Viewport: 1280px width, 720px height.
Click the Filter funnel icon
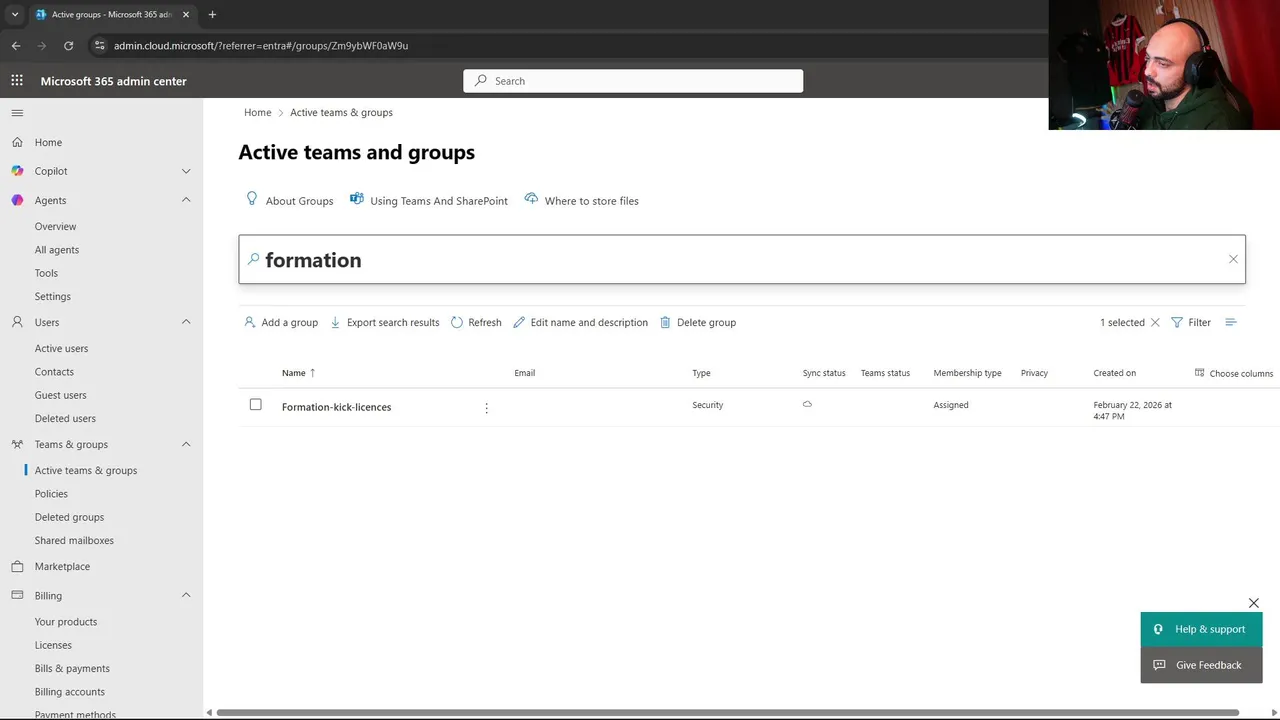click(x=1177, y=322)
